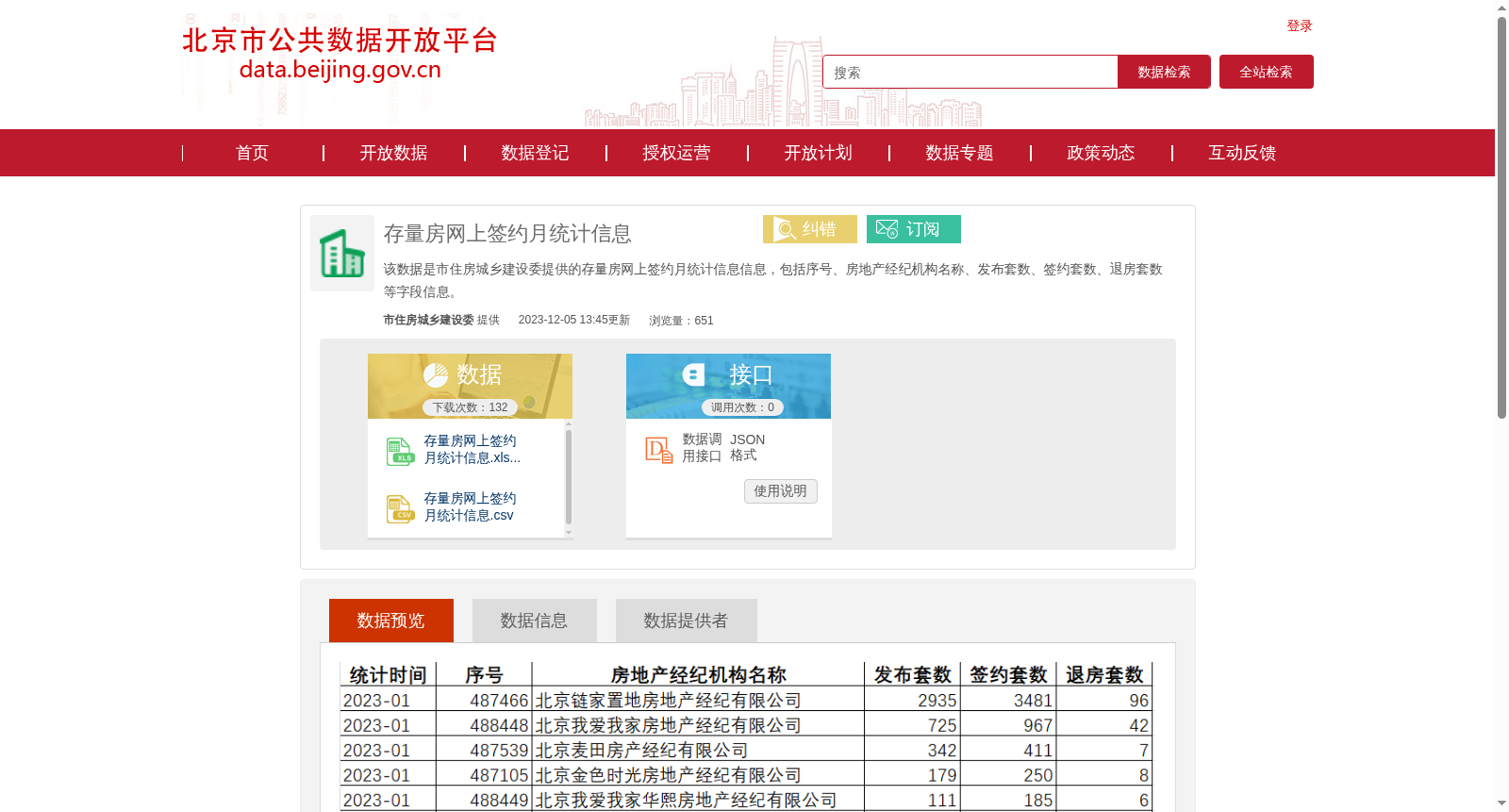Click the pie chart icon in 数据 card
This screenshot has height=812, width=1509.
tap(436, 375)
